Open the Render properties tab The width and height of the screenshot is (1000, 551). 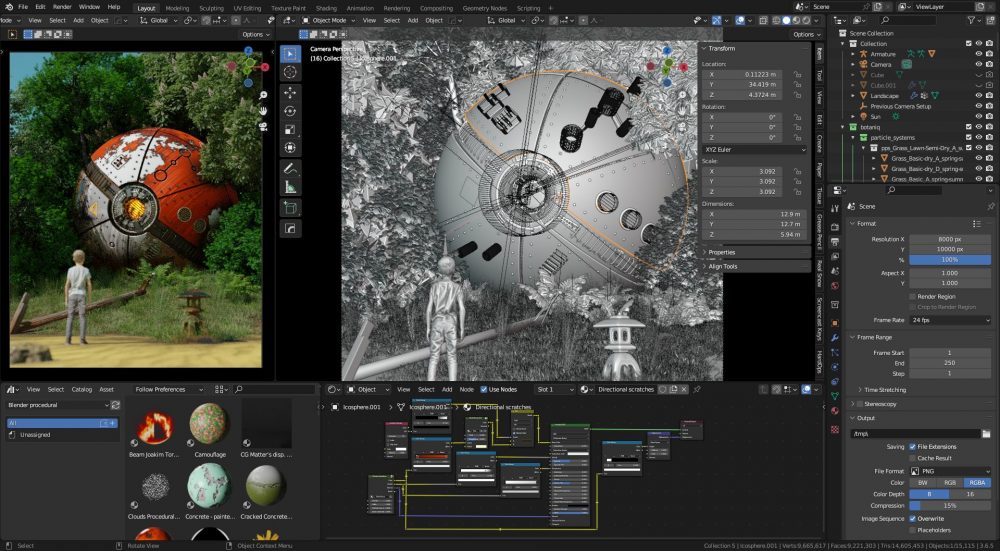835,227
